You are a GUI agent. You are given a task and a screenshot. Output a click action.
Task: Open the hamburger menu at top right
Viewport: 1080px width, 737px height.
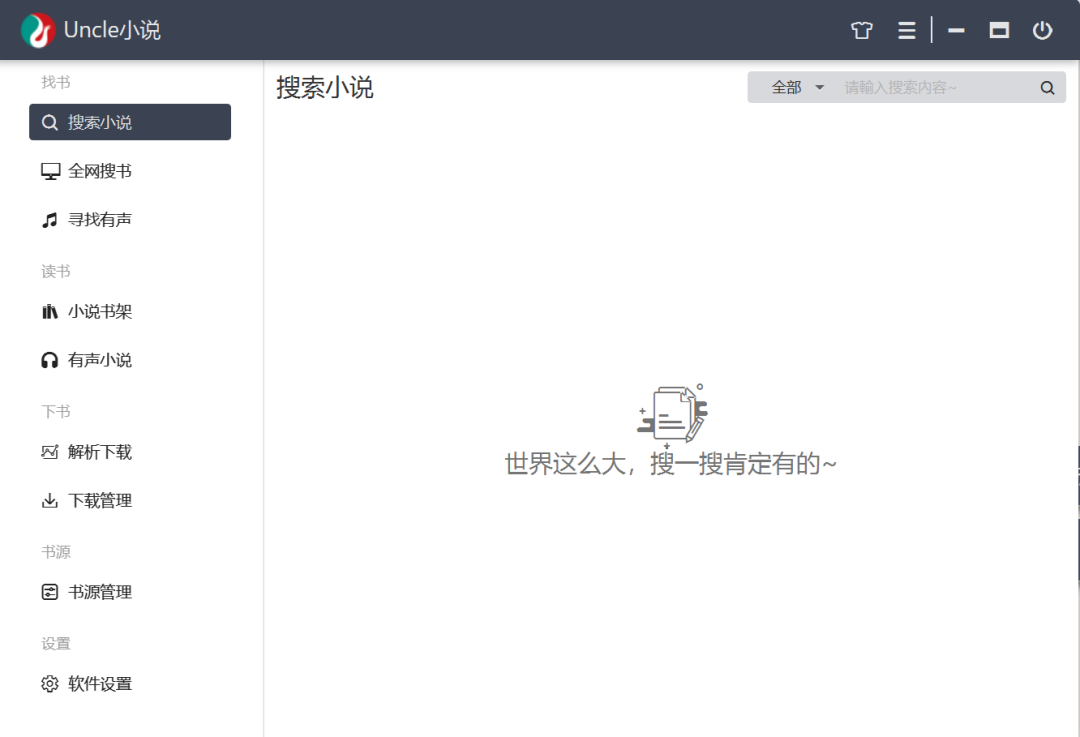tap(906, 30)
